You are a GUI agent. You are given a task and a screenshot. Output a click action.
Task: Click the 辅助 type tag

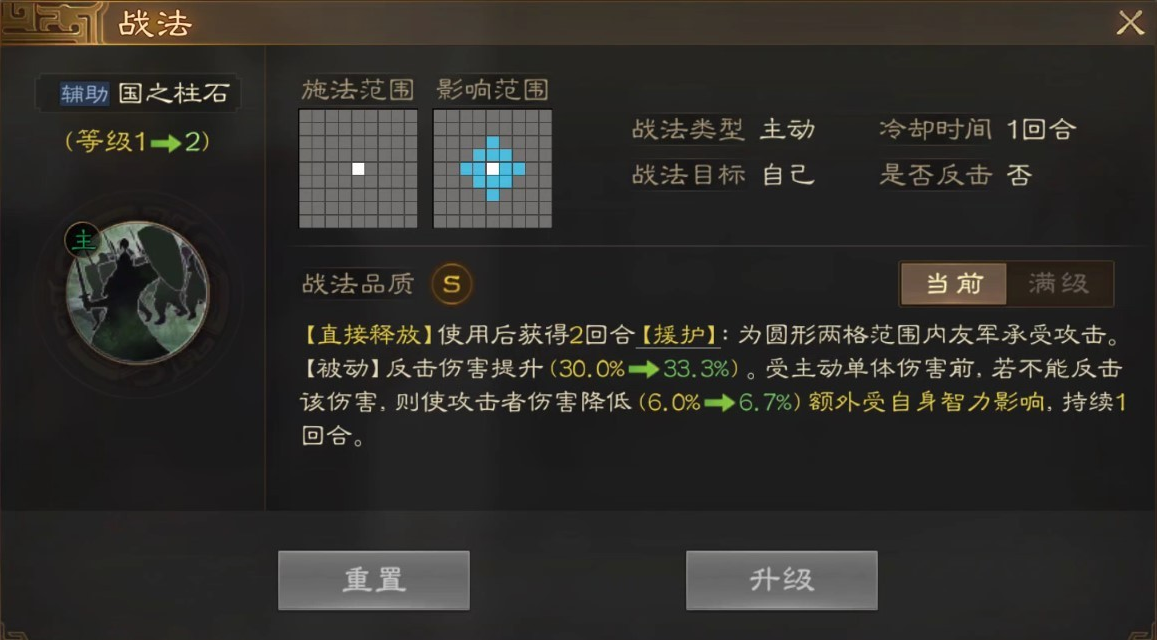point(84,94)
